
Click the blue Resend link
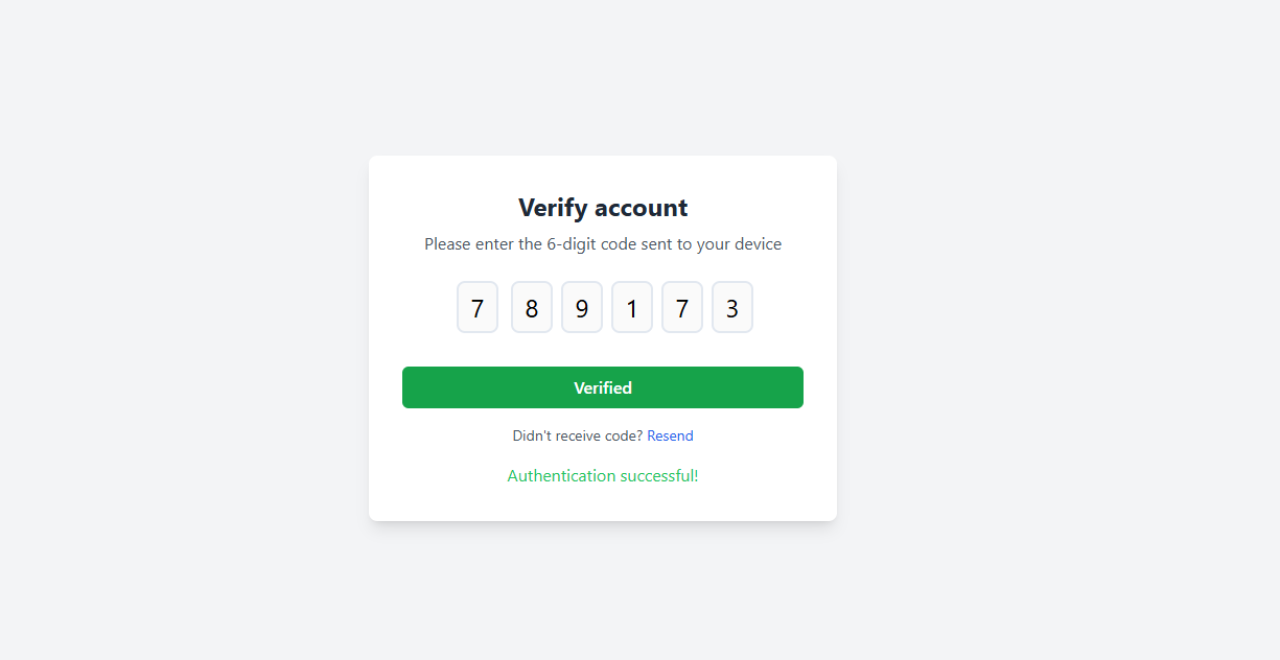coord(670,436)
